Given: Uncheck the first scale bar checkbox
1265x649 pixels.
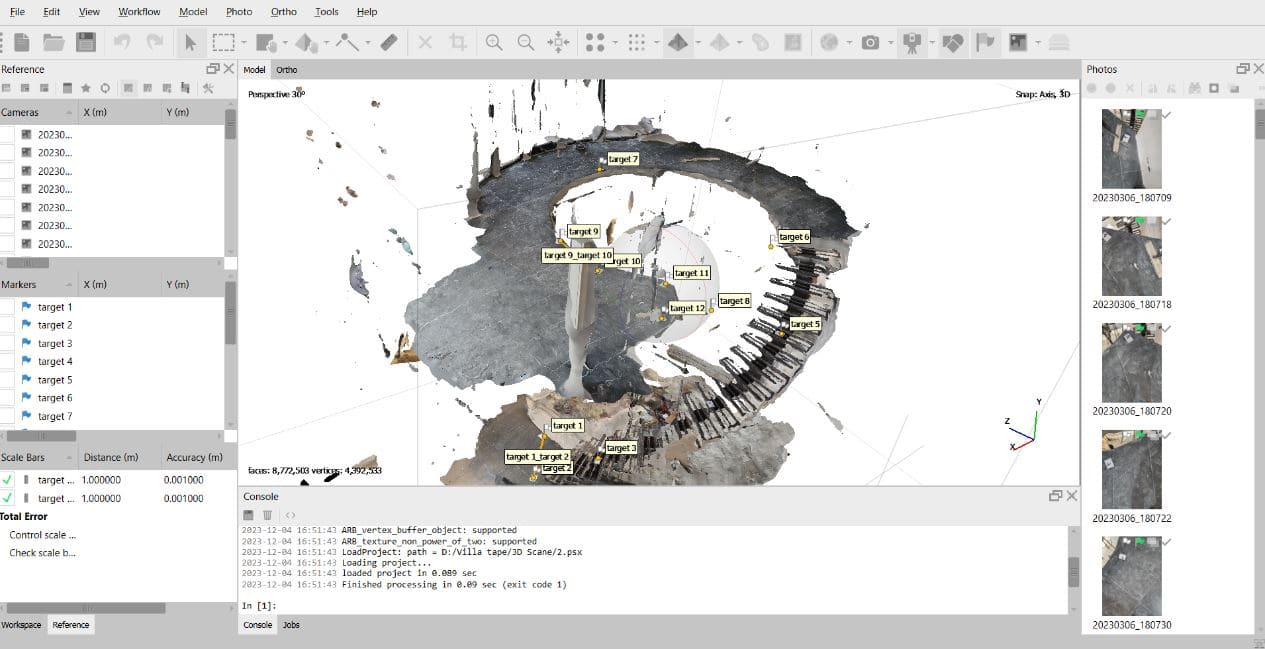Looking at the screenshot, I should coord(7,480).
